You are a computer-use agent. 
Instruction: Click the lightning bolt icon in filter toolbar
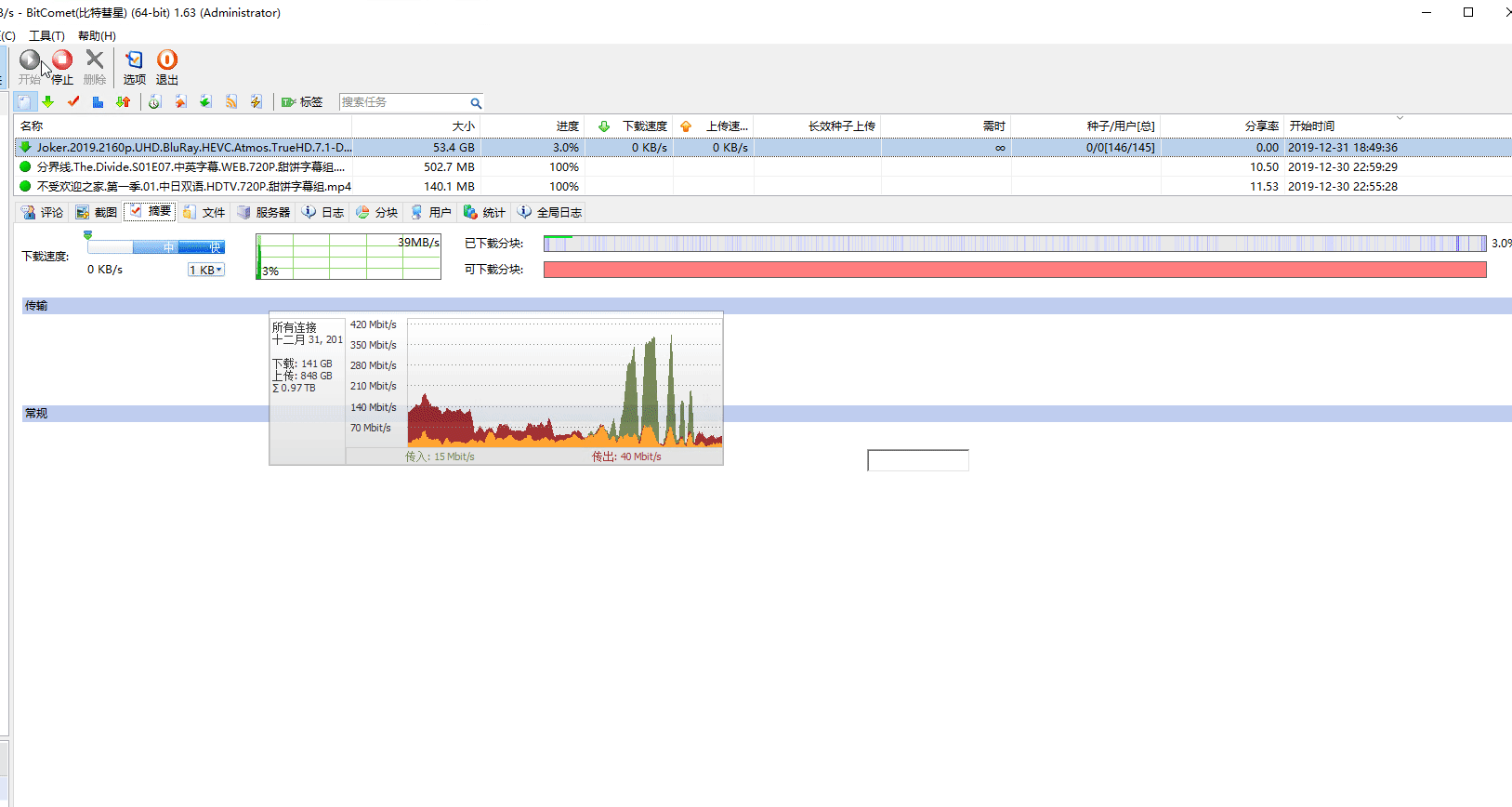tap(256, 102)
